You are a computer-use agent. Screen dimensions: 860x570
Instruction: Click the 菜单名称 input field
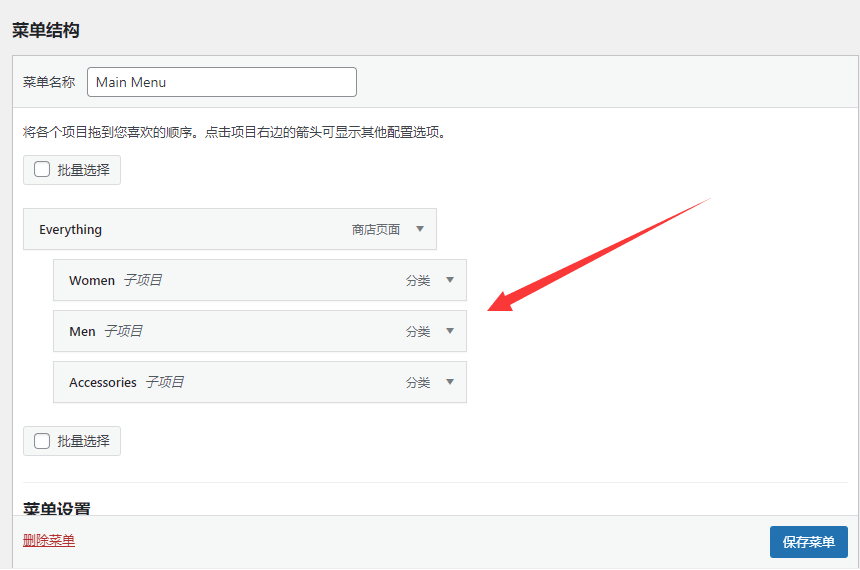(x=222, y=82)
